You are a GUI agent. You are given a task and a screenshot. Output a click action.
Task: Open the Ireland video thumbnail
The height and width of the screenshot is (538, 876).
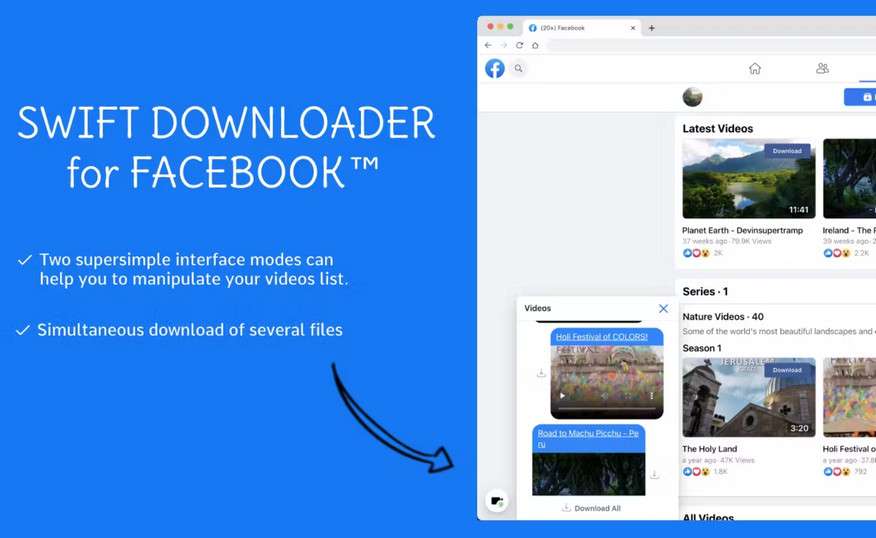[x=849, y=179]
